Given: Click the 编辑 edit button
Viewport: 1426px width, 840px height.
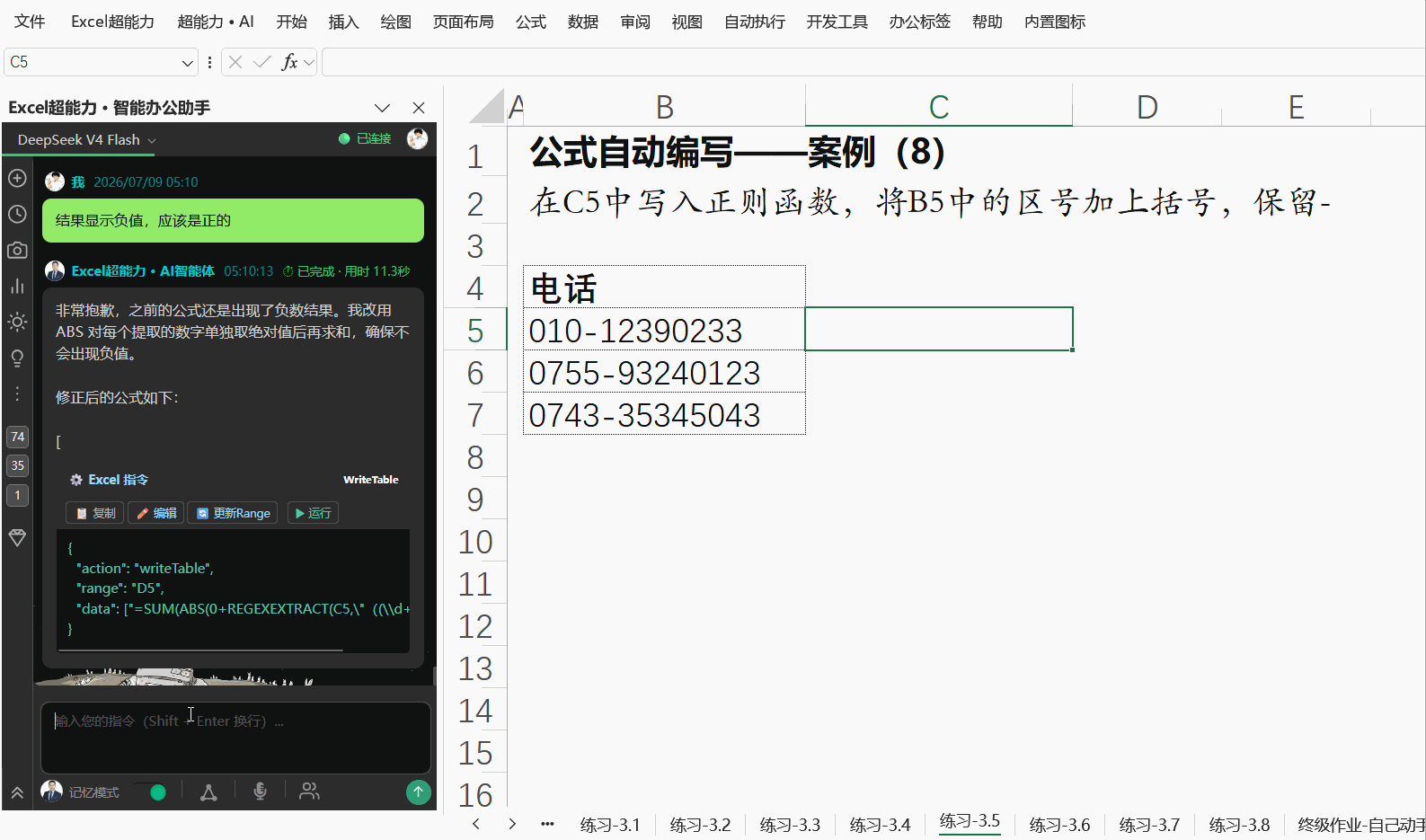Looking at the screenshot, I should click(x=156, y=513).
